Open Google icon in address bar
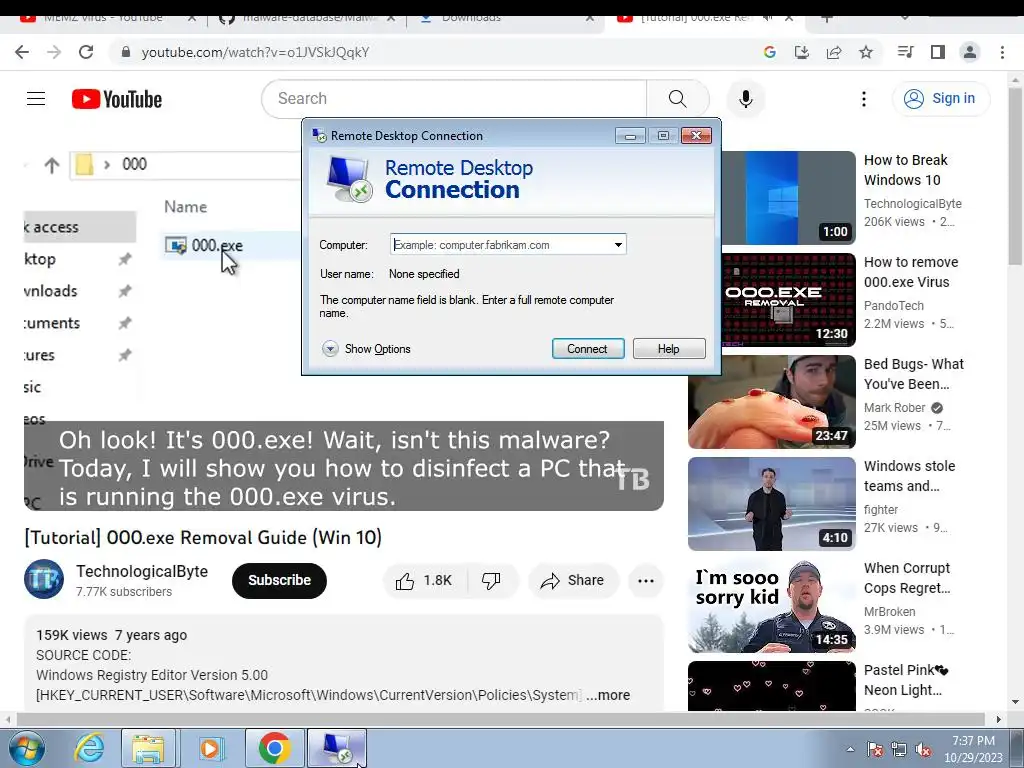This screenshot has width=1024, height=768. [769, 52]
